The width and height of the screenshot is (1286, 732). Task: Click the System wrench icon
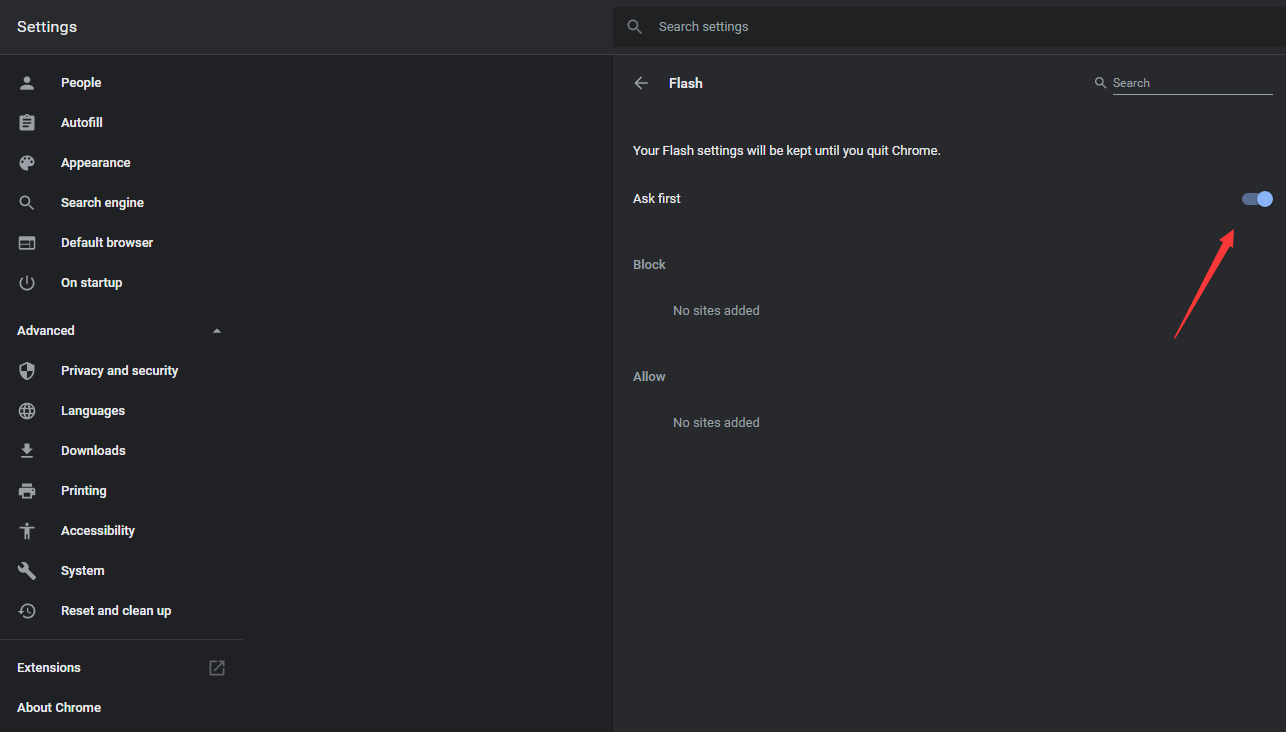27,571
